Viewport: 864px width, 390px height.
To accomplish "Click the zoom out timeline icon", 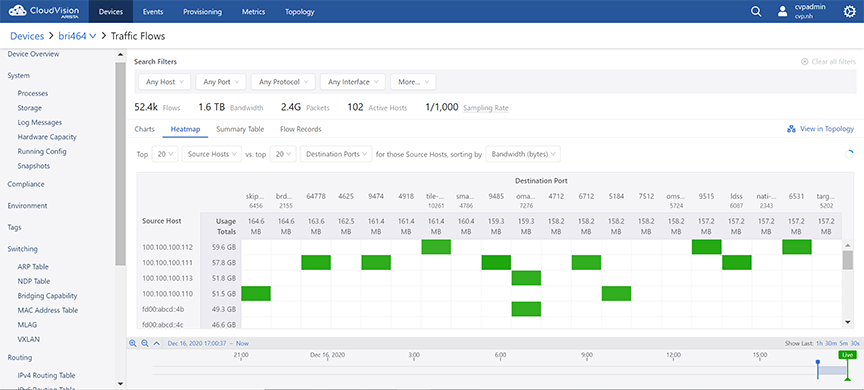I will pos(145,343).
